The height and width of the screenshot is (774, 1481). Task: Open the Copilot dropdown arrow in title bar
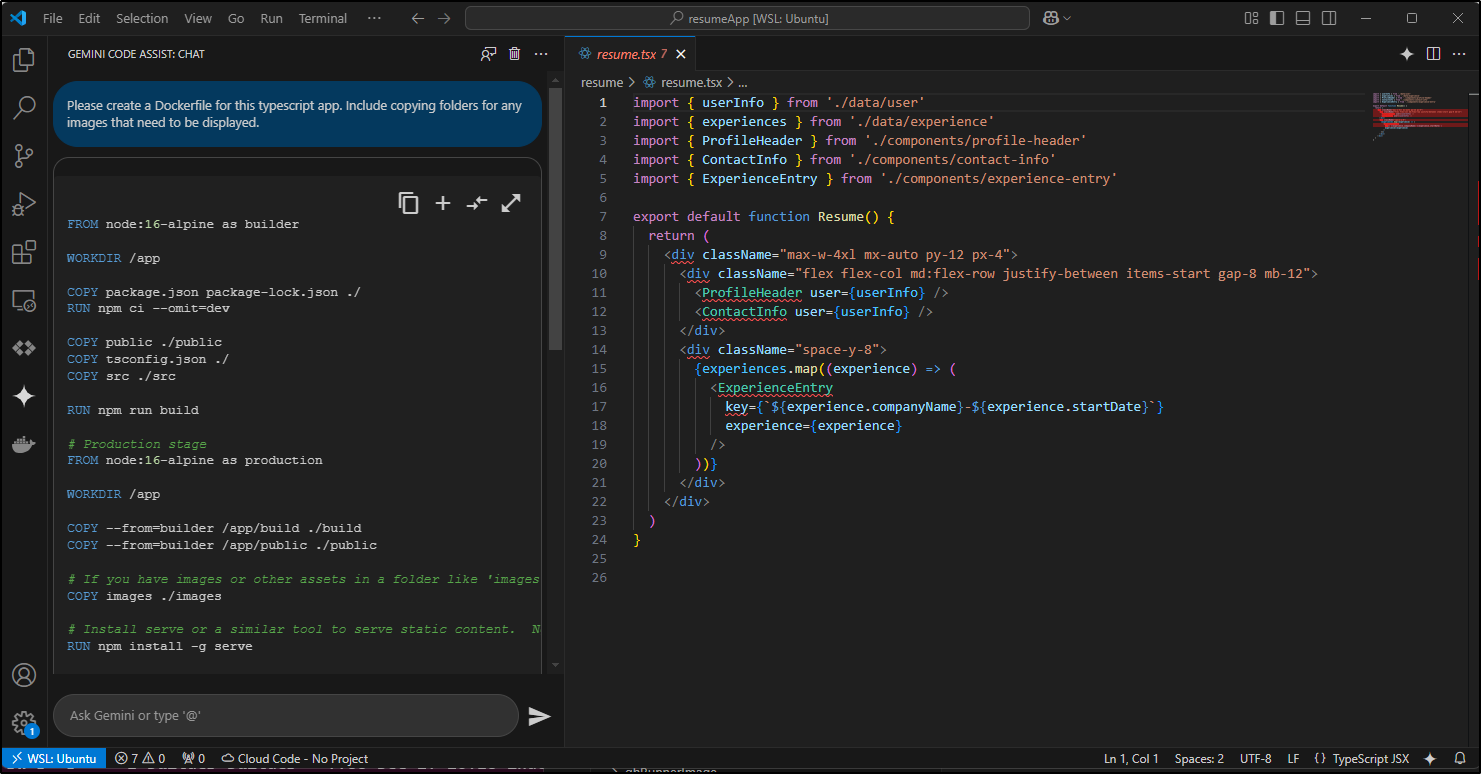click(1068, 18)
